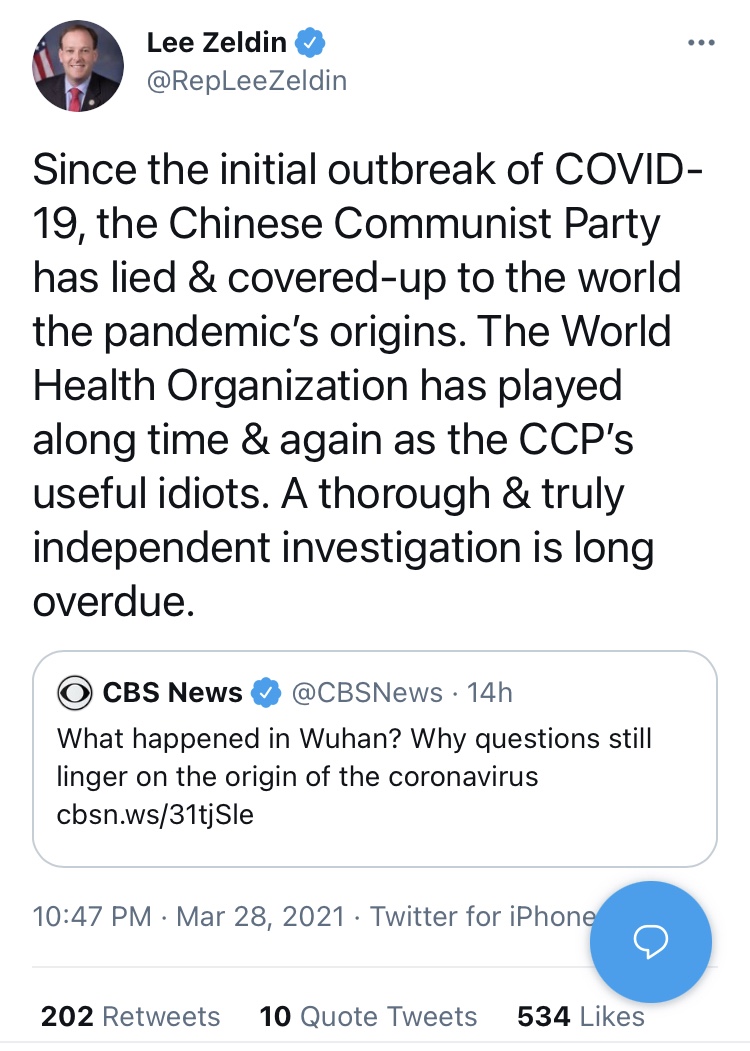The width and height of the screenshot is (750, 1051).
Task: Tap the Twitter for iPhone source label
Action: (x=480, y=916)
